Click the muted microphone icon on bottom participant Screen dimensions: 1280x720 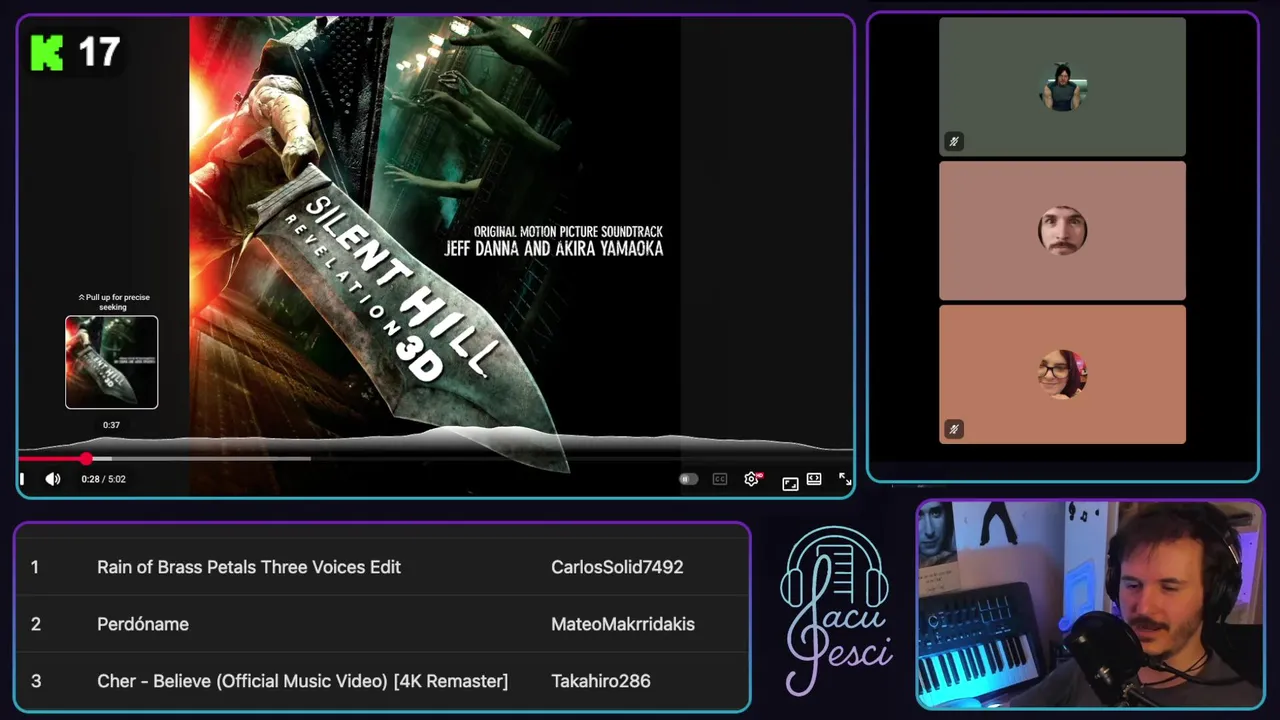tap(953, 429)
